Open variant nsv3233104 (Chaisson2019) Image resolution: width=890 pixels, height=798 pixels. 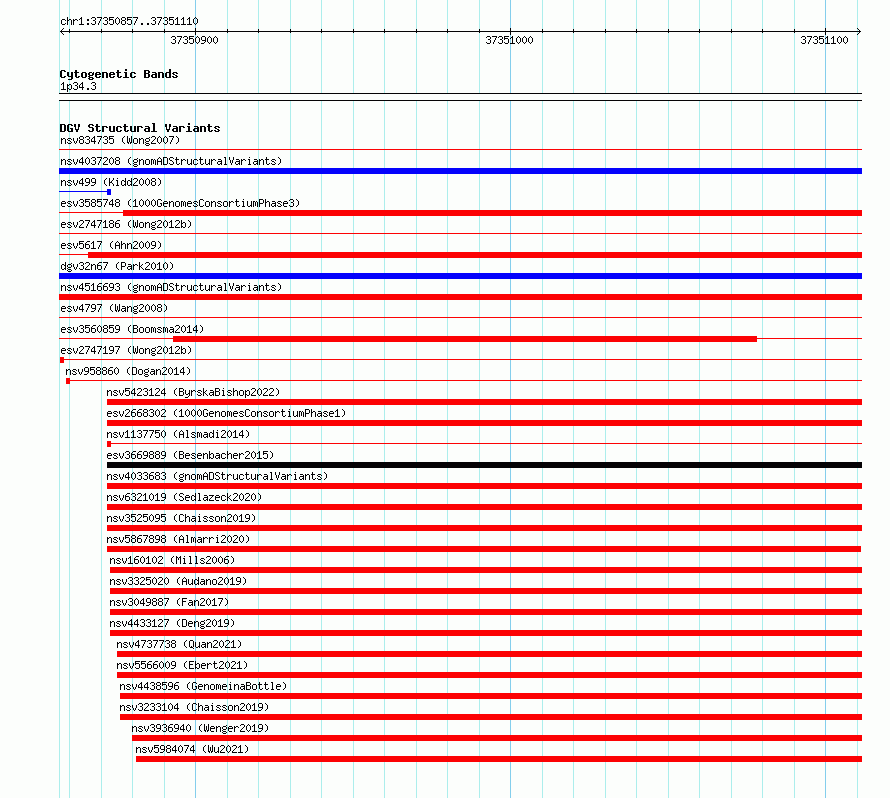[194, 707]
